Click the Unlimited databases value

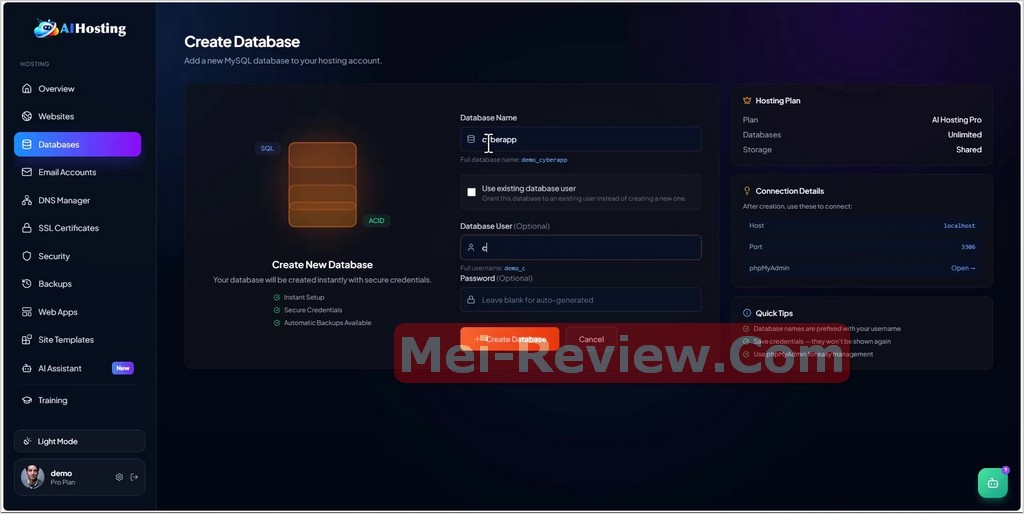tap(965, 135)
